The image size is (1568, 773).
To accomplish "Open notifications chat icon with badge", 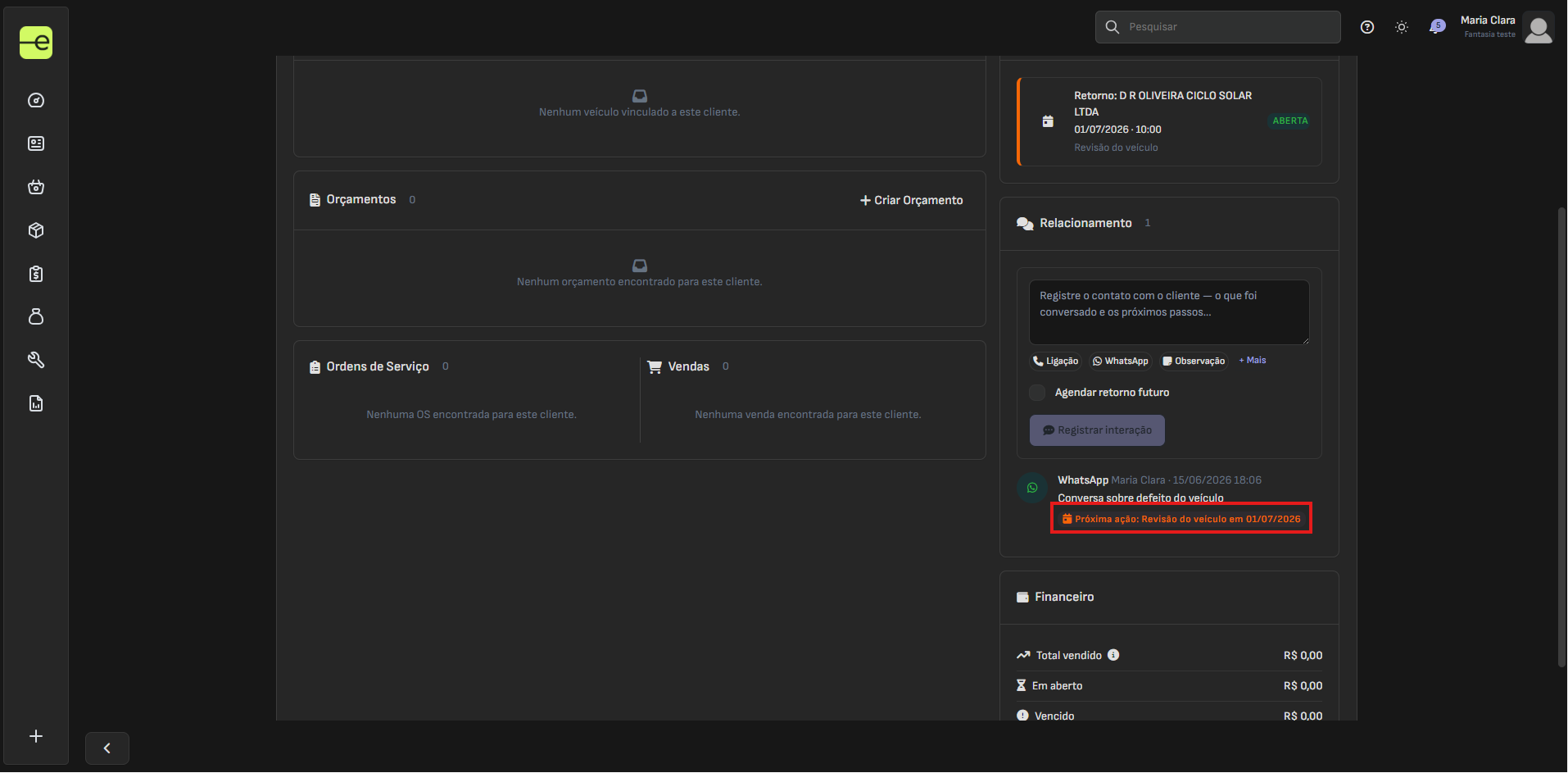I will point(1437,27).
